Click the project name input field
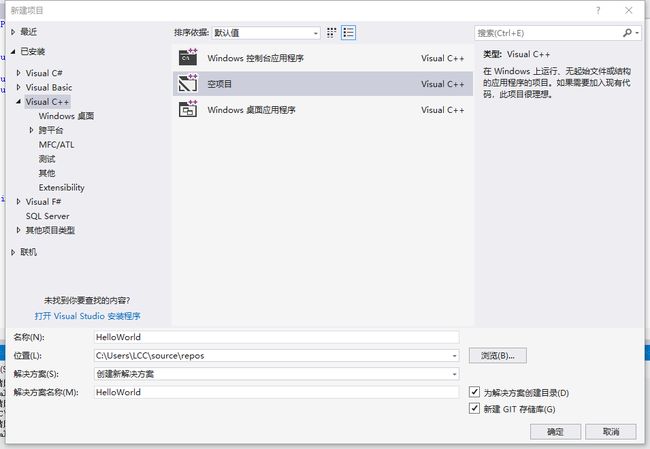 (x=276, y=337)
